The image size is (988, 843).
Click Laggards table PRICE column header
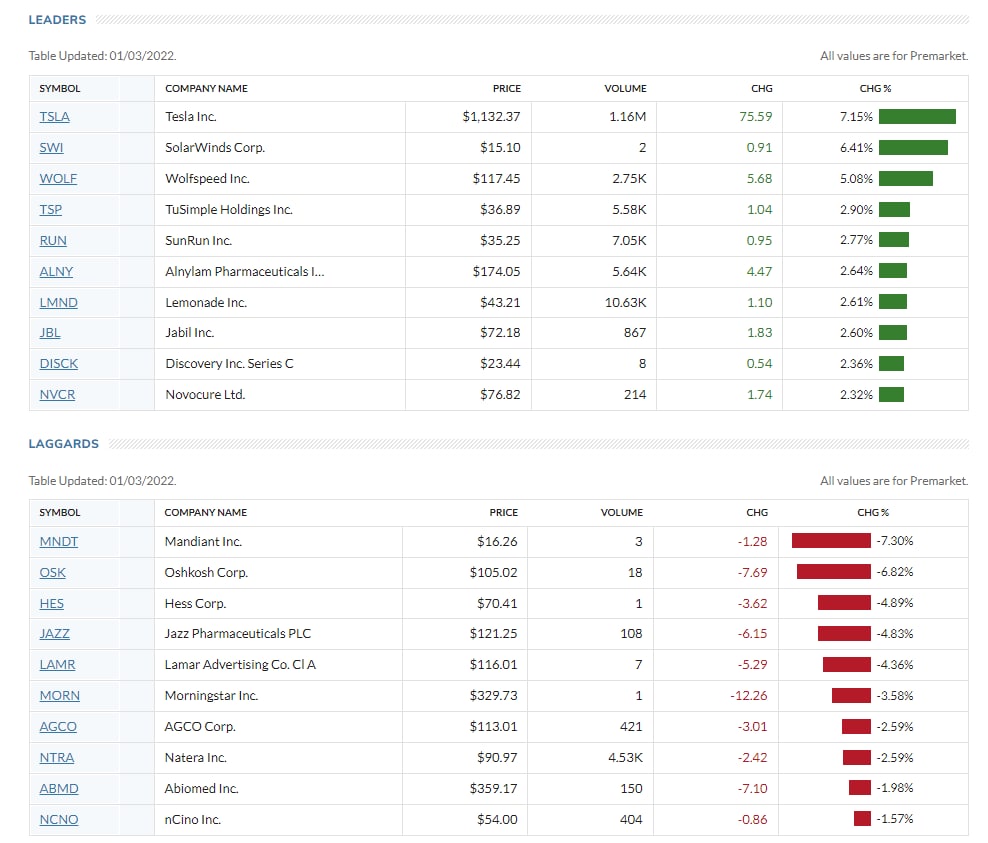click(504, 512)
